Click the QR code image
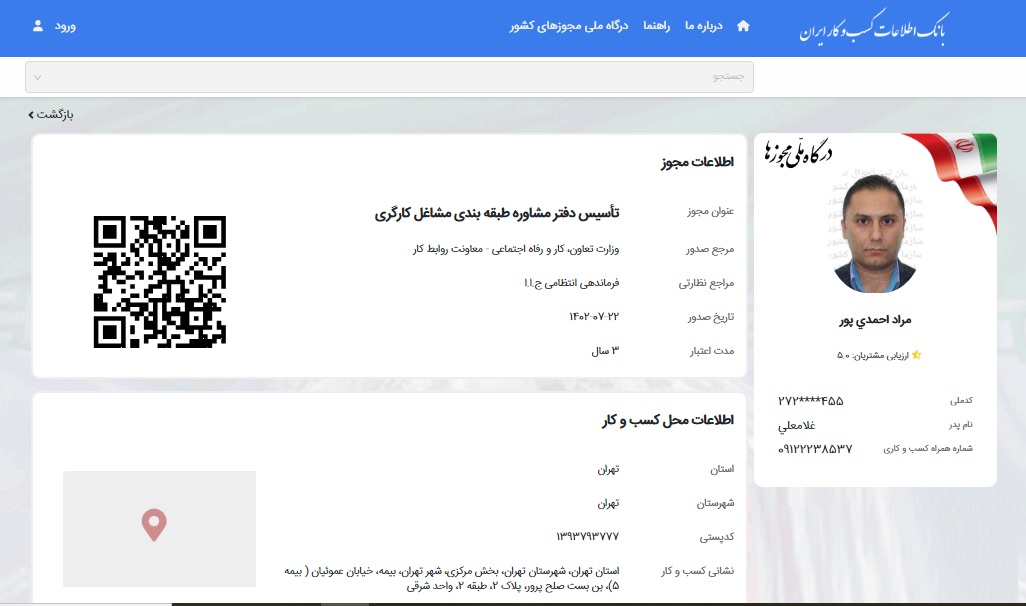The image size is (1026, 606). [x=160, y=281]
